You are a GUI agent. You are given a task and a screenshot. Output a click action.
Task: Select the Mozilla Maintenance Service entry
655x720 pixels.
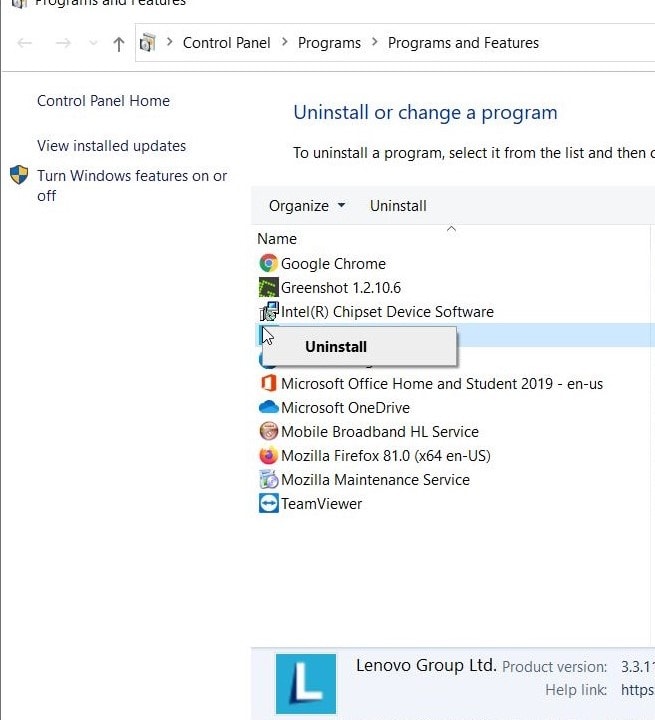[375, 479]
